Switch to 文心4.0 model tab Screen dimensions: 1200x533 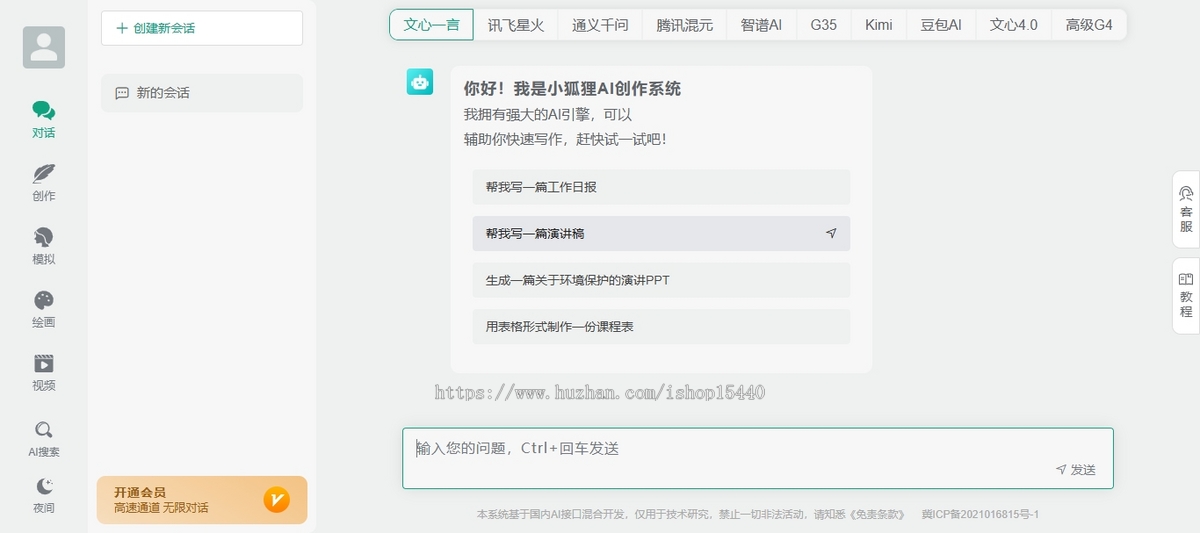pos(1014,25)
